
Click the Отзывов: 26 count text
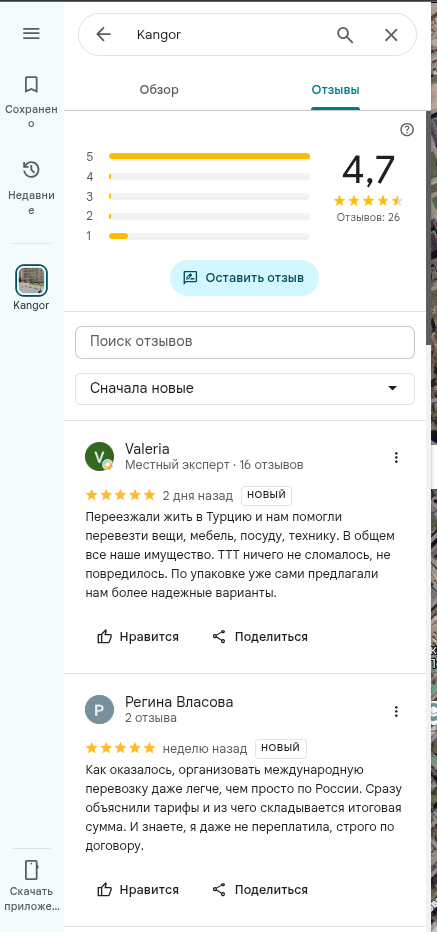tap(368, 217)
